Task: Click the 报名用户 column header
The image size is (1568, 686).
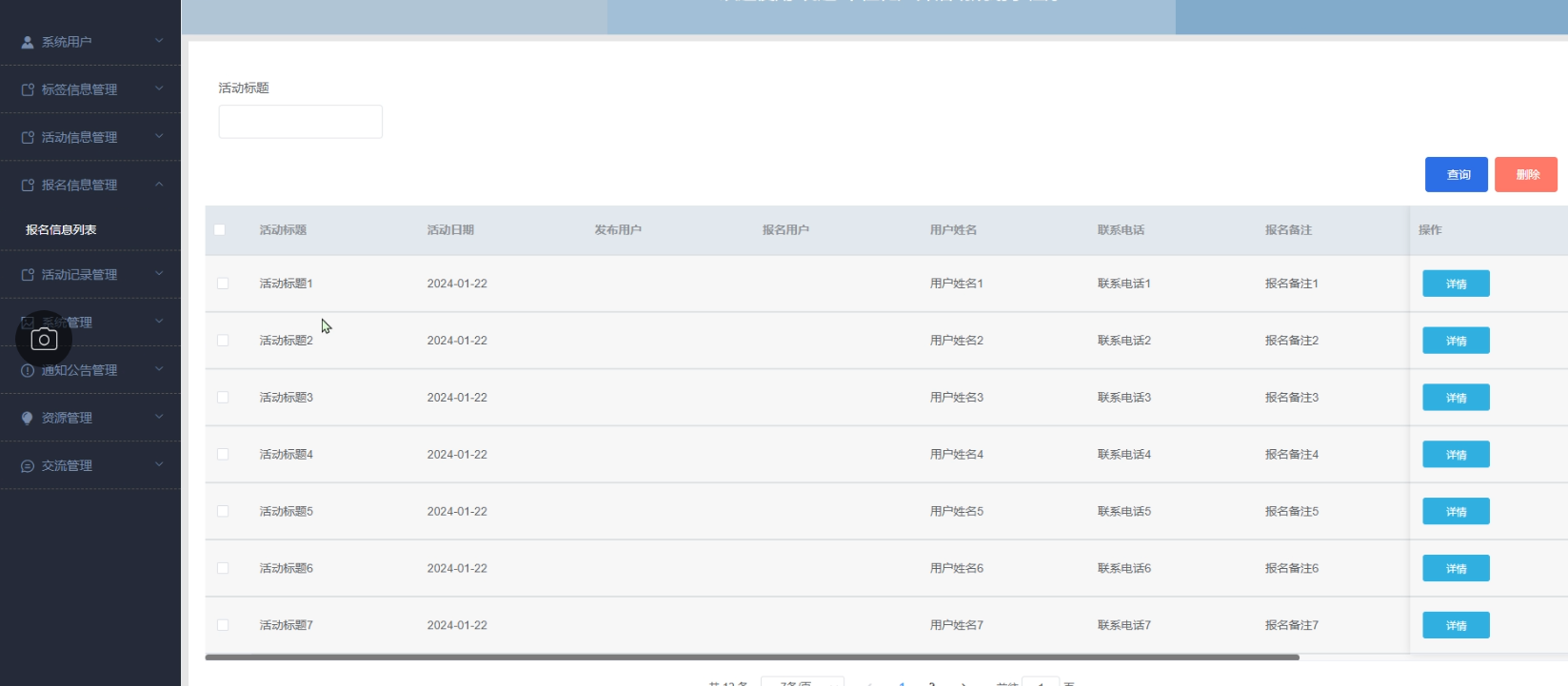Action: pyautogui.click(x=785, y=230)
